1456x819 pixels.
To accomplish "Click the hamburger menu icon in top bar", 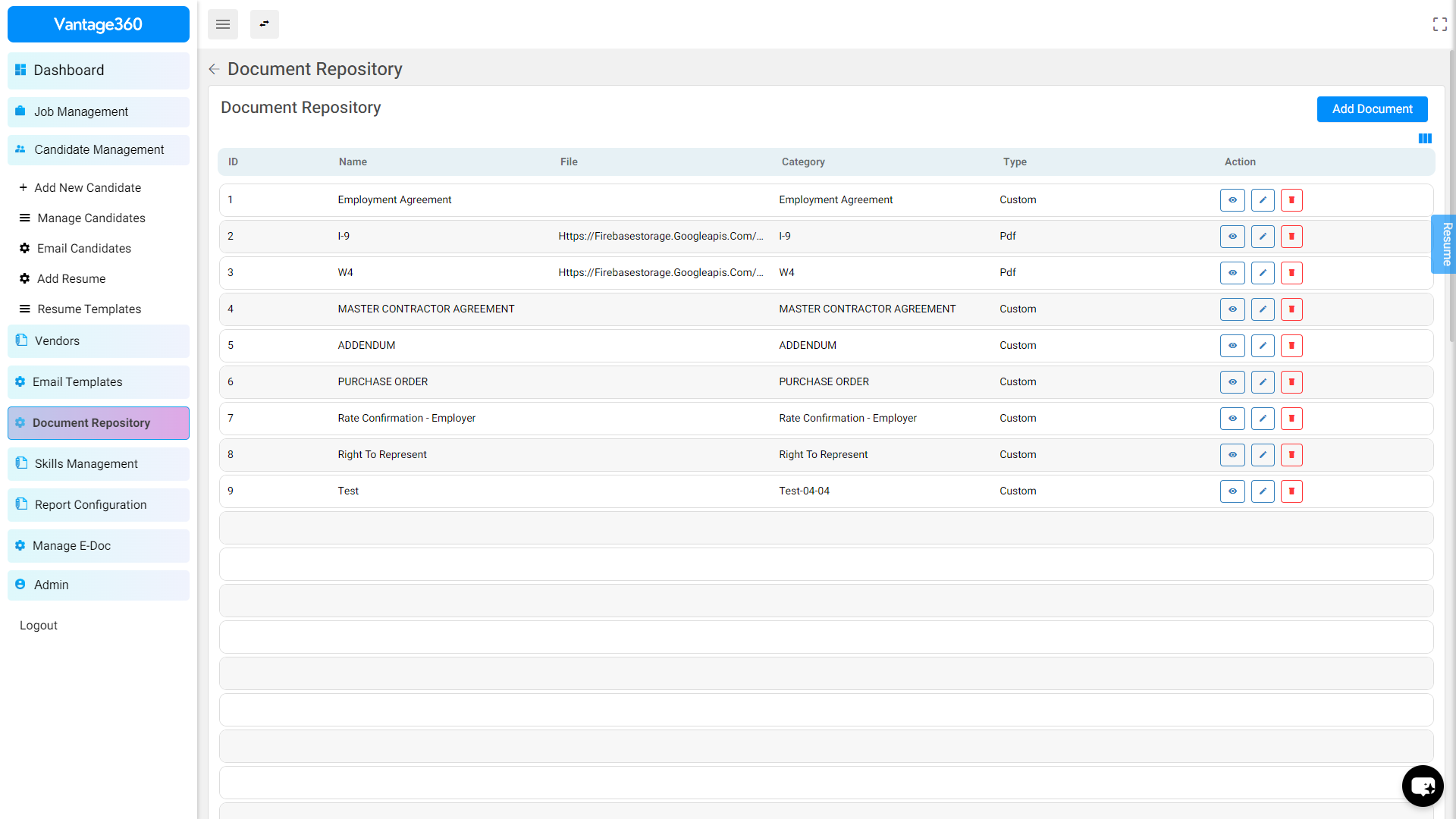I will coord(222,24).
